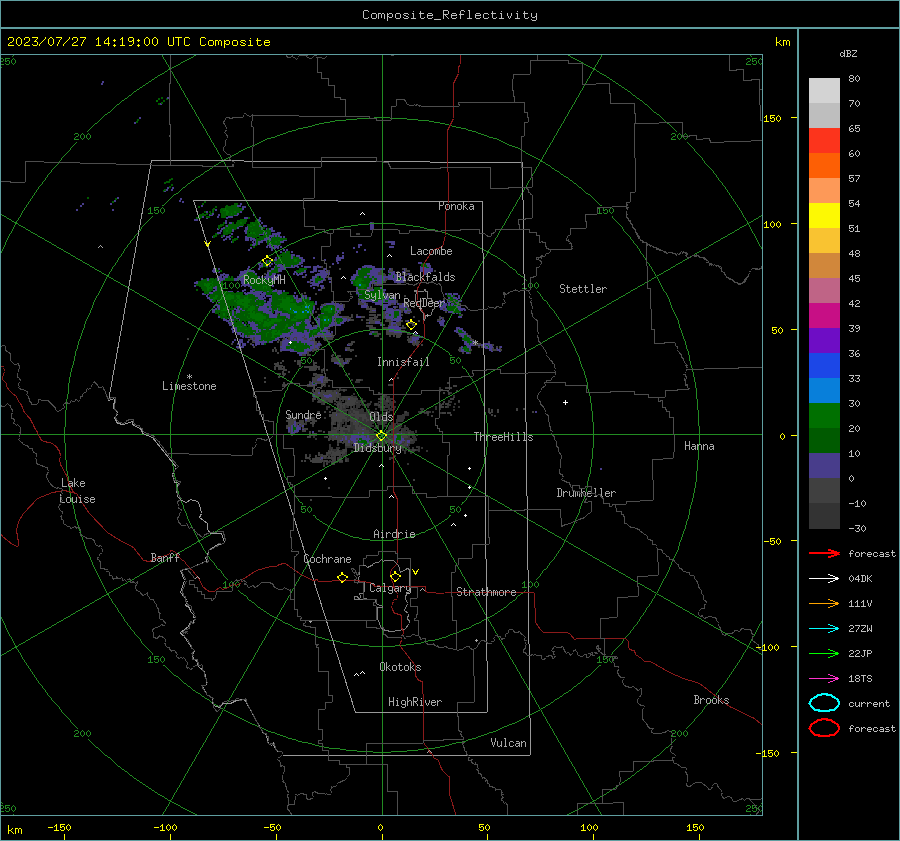Select the Strathmore city label
Screen dimensions: 900x841
pyautogui.click(x=486, y=592)
